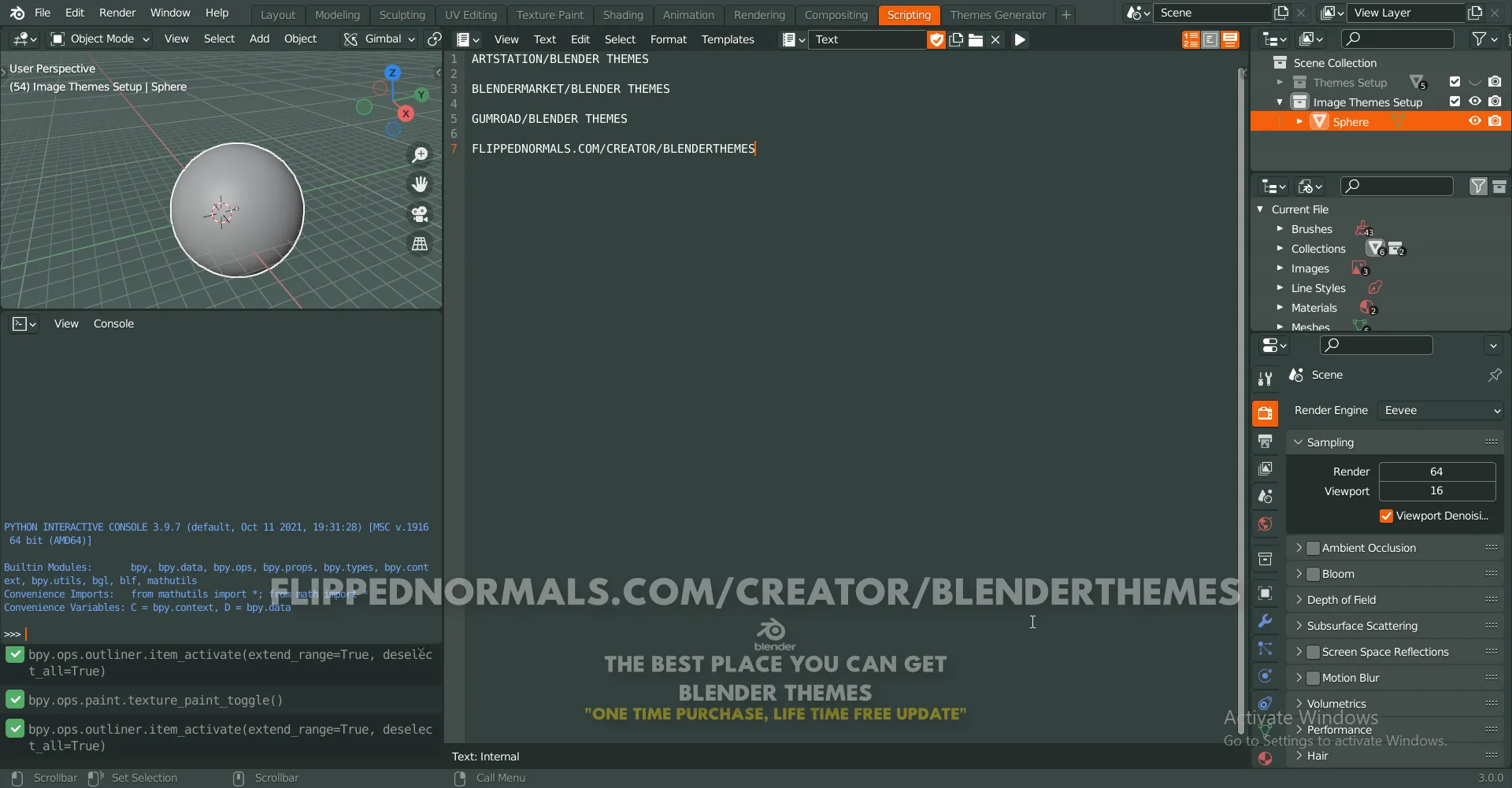
Task: Open the Tool properties tab
Action: point(1265,379)
